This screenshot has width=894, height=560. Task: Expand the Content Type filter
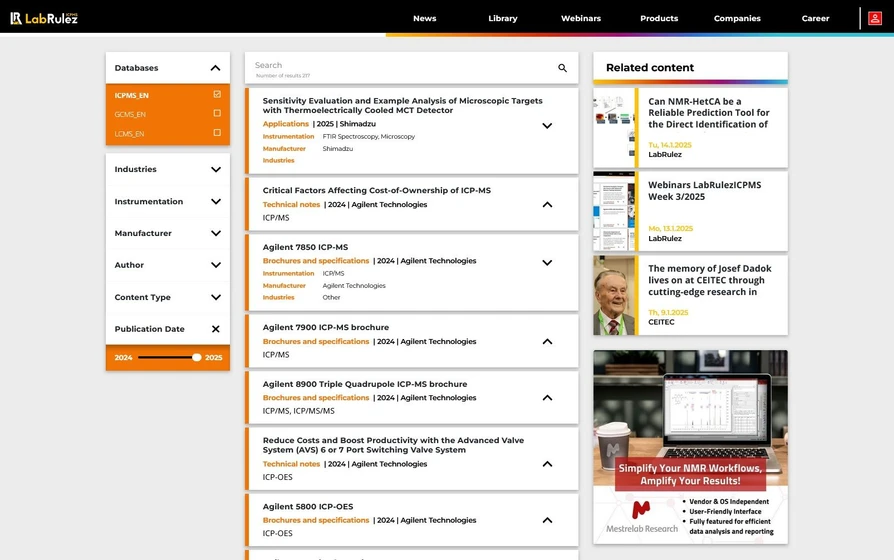(216, 297)
